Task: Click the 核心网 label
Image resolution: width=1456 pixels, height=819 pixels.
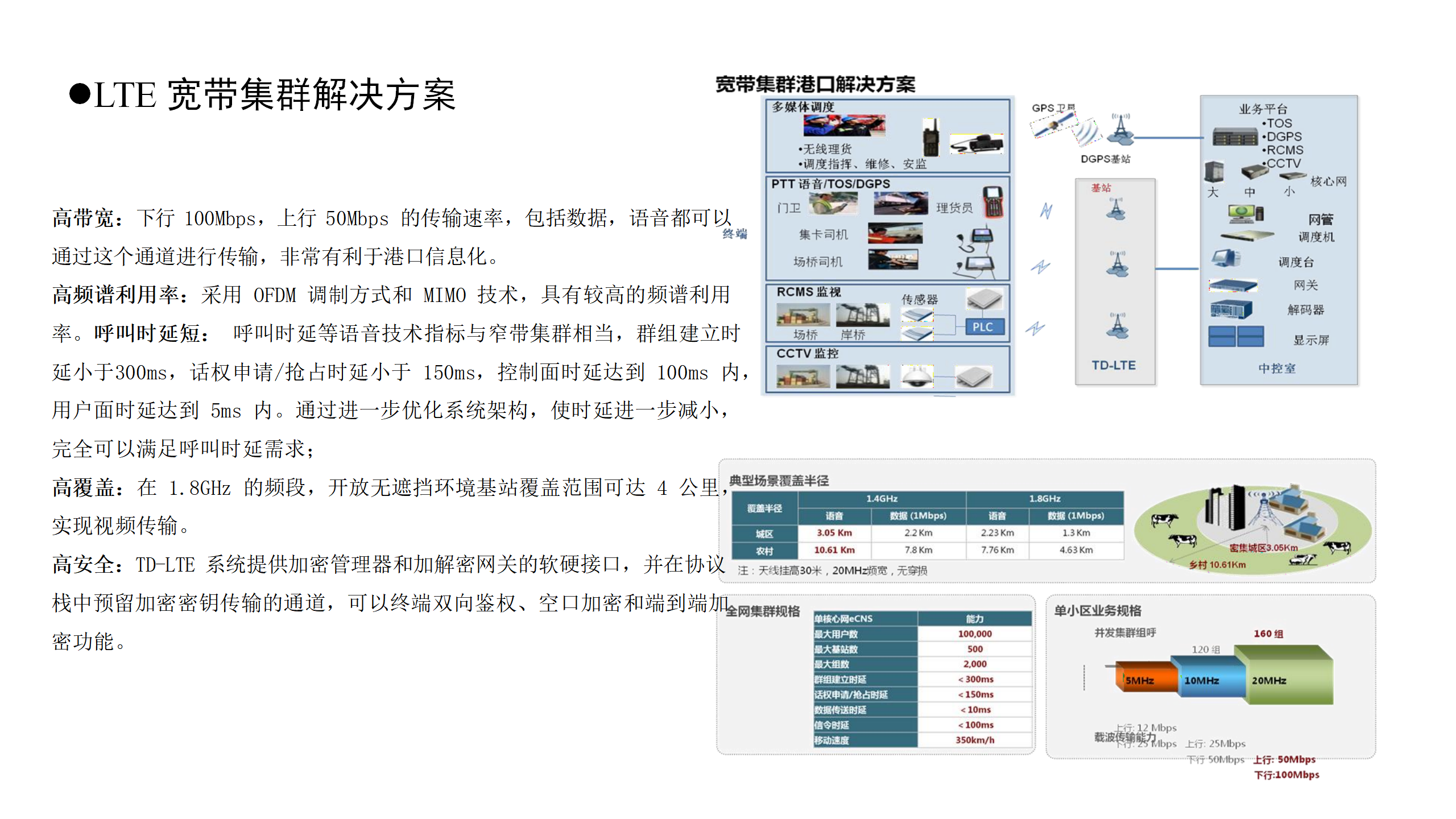Action: tap(1328, 181)
